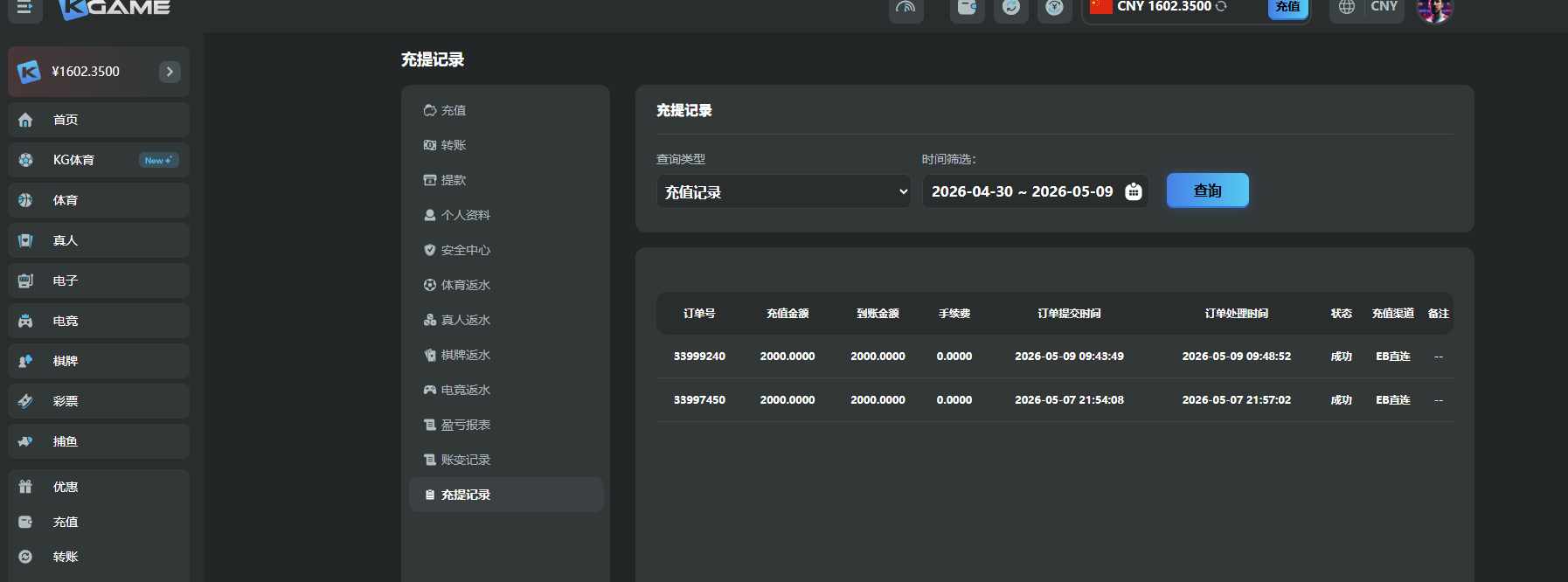This screenshot has width=1568, height=582.
Task: Open the CNY currency selector
Action: point(1384,6)
